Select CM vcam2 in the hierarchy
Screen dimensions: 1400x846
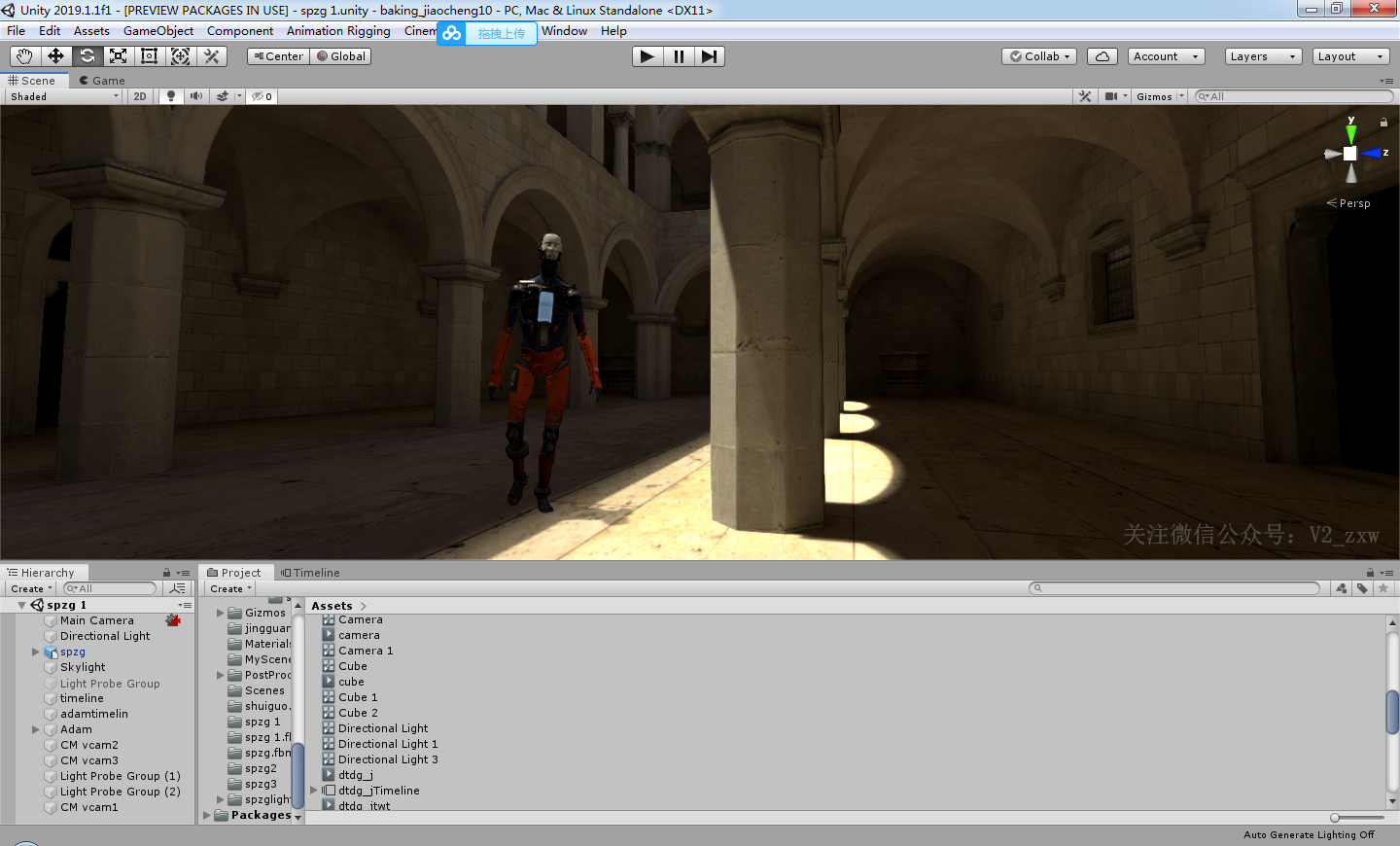point(89,745)
